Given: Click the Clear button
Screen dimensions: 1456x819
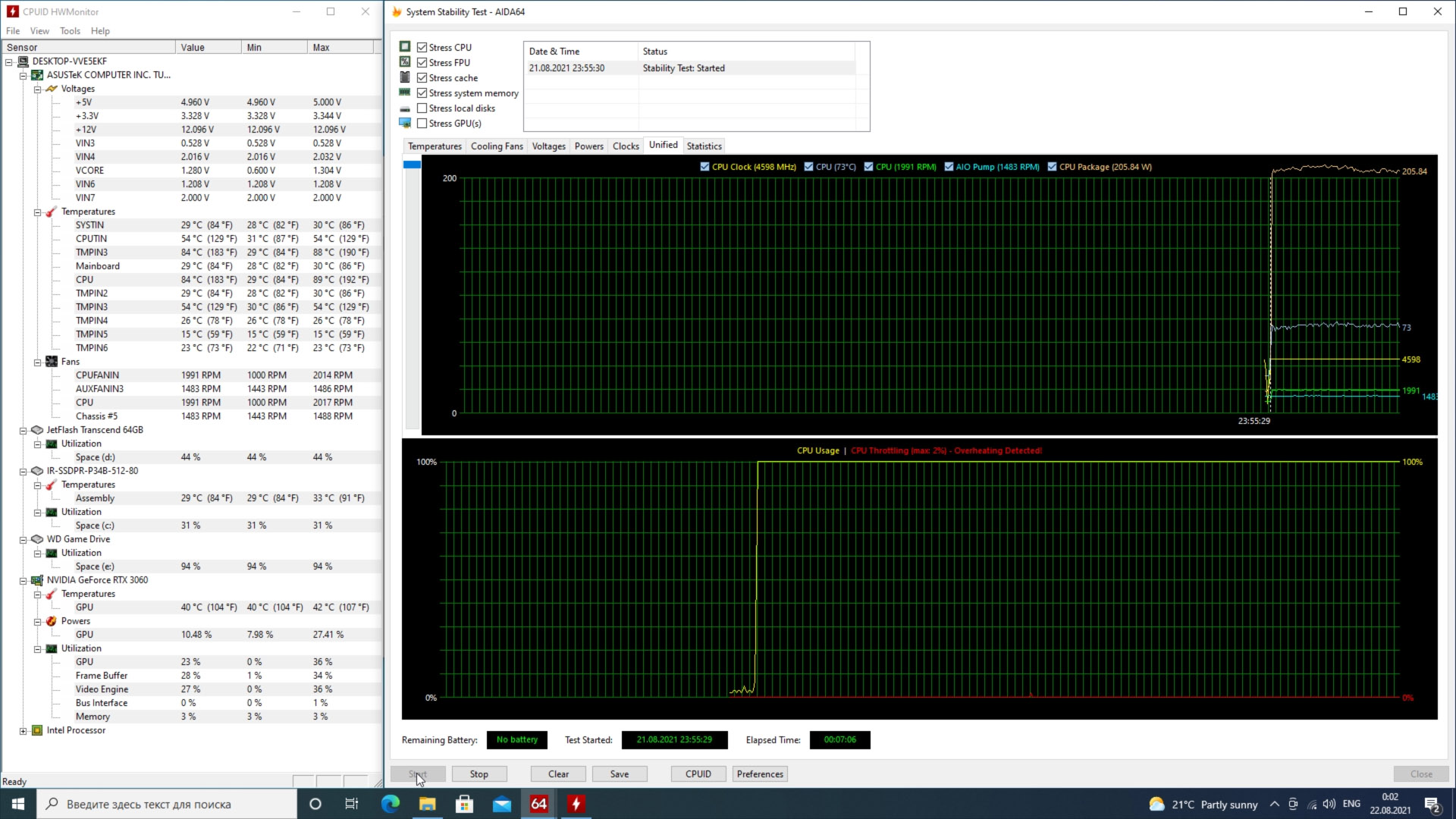Looking at the screenshot, I should coord(559,774).
